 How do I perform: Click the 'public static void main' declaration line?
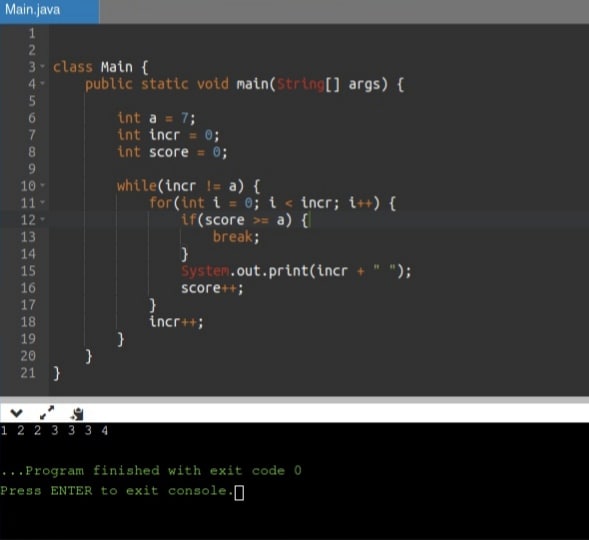click(x=245, y=84)
